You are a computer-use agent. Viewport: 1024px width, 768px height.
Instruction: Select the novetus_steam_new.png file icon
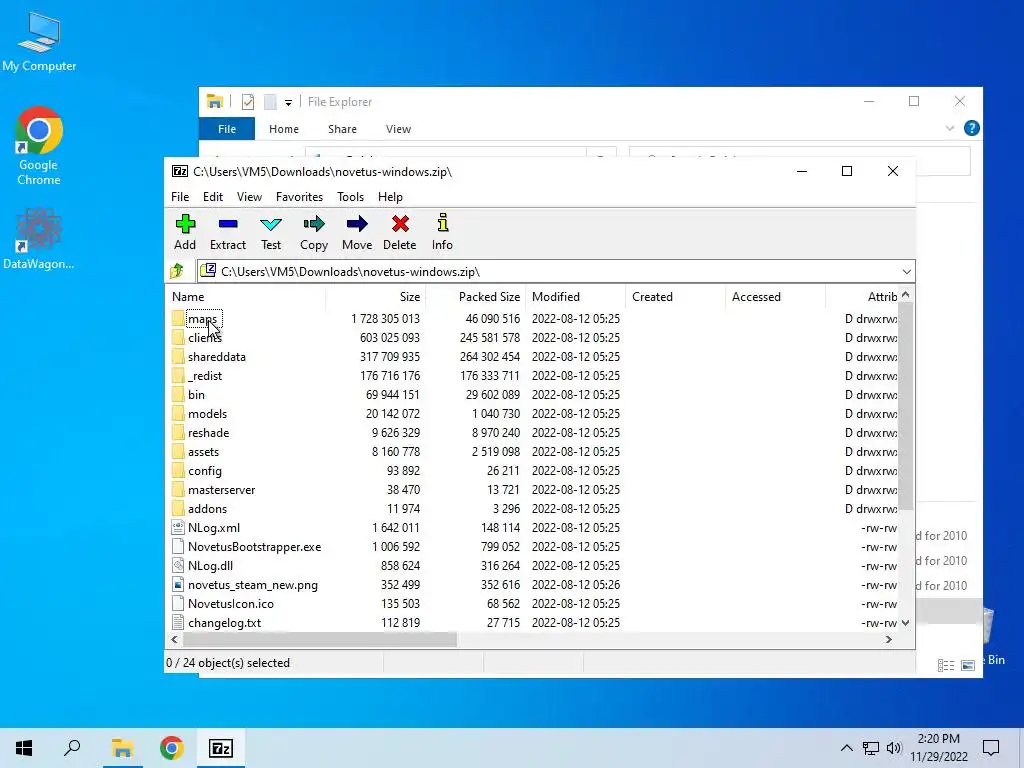[178, 584]
